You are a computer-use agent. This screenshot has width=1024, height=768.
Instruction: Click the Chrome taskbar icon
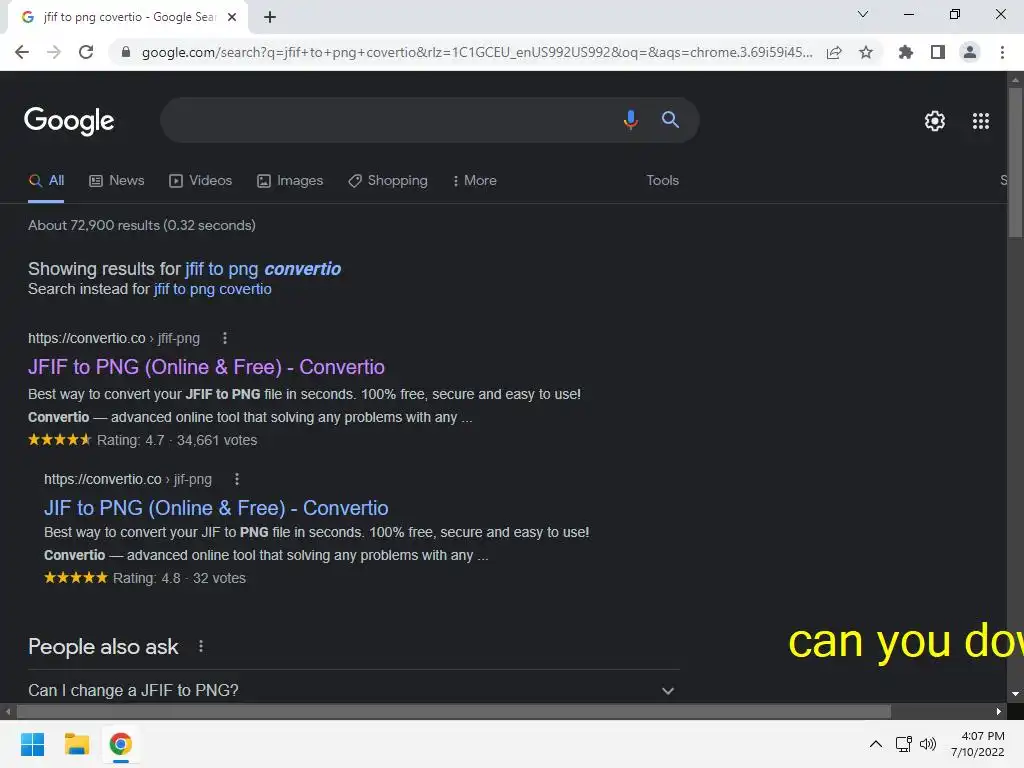pos(120,744)
